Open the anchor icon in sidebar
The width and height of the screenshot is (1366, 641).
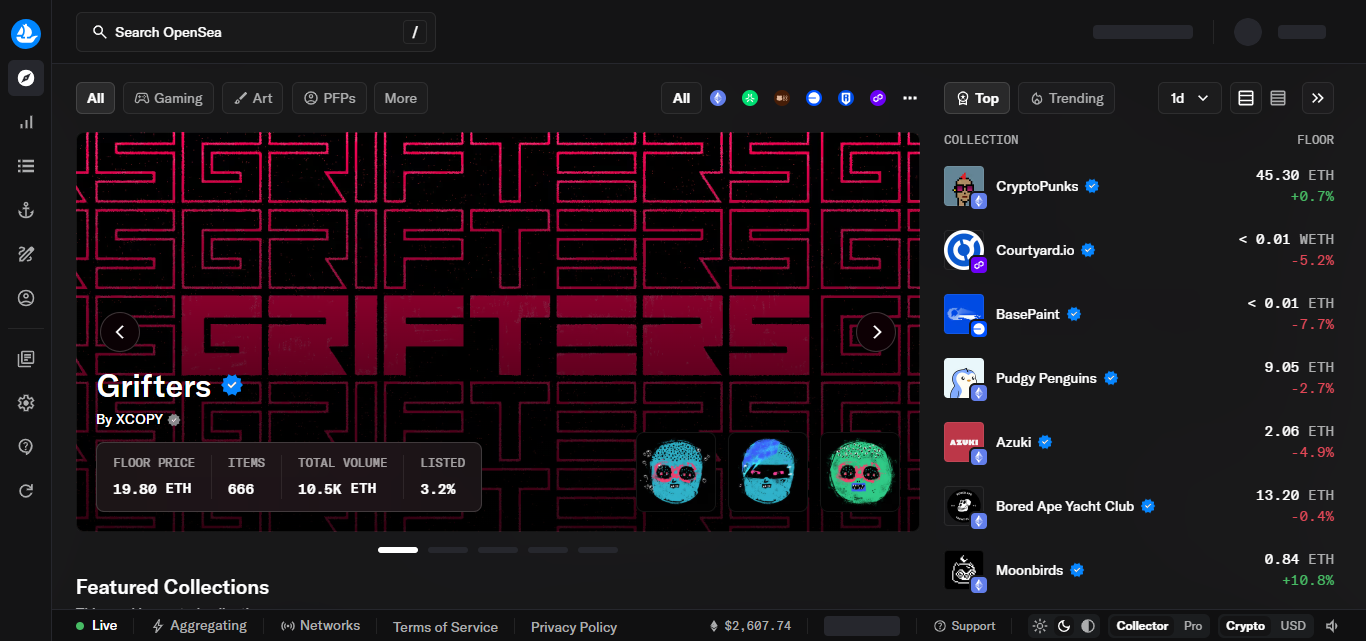[x=26, y=210]
